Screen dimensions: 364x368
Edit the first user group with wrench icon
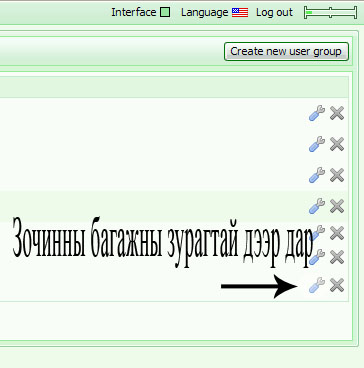[317, 113]
